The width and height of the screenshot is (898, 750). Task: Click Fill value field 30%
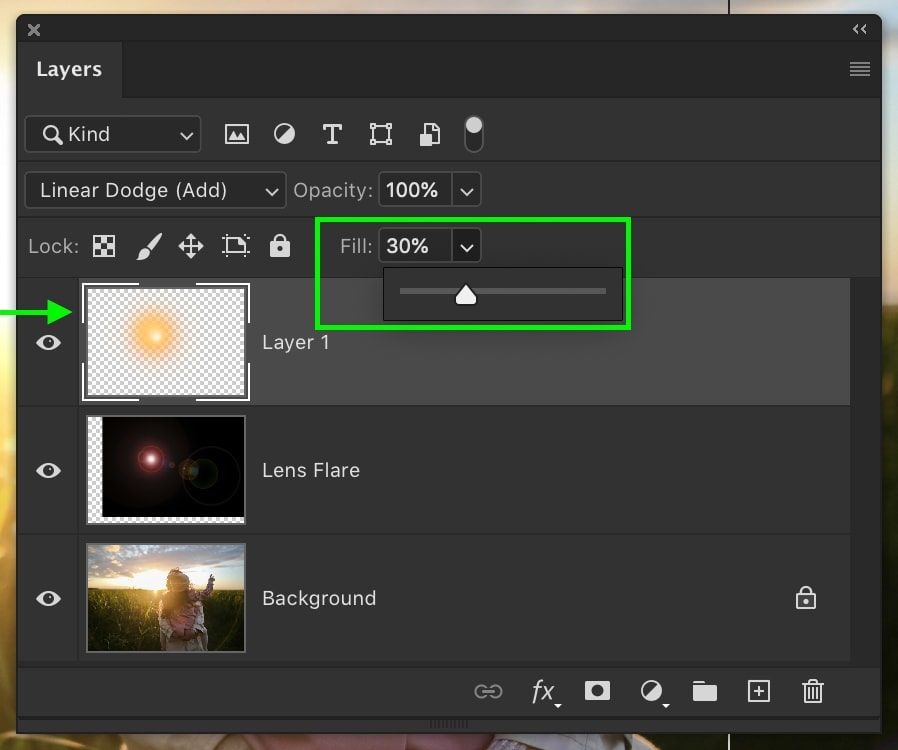[415, 246]
